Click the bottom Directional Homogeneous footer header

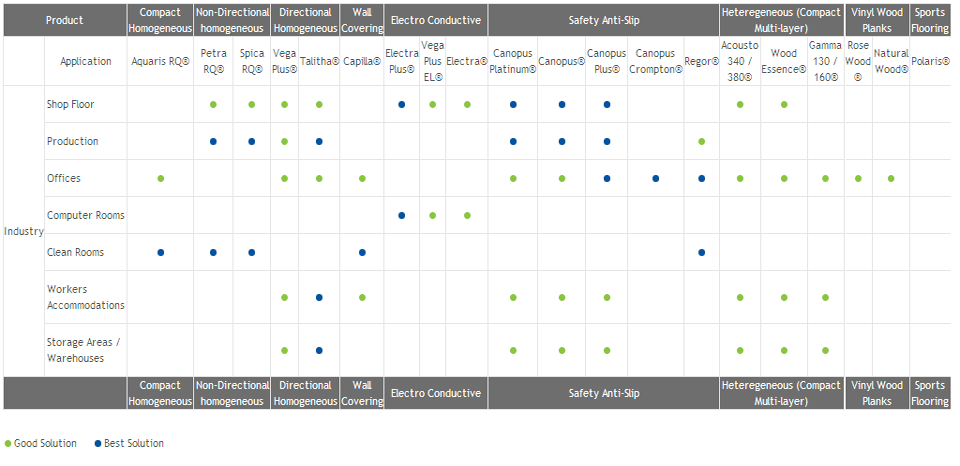[x=305, y=393]
